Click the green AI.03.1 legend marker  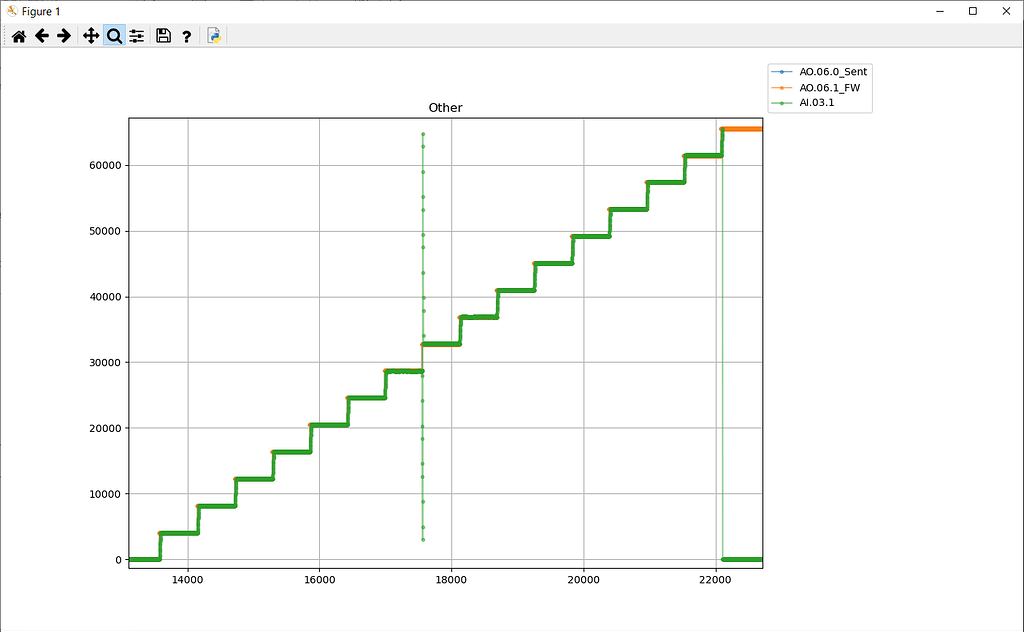(782, 103)
